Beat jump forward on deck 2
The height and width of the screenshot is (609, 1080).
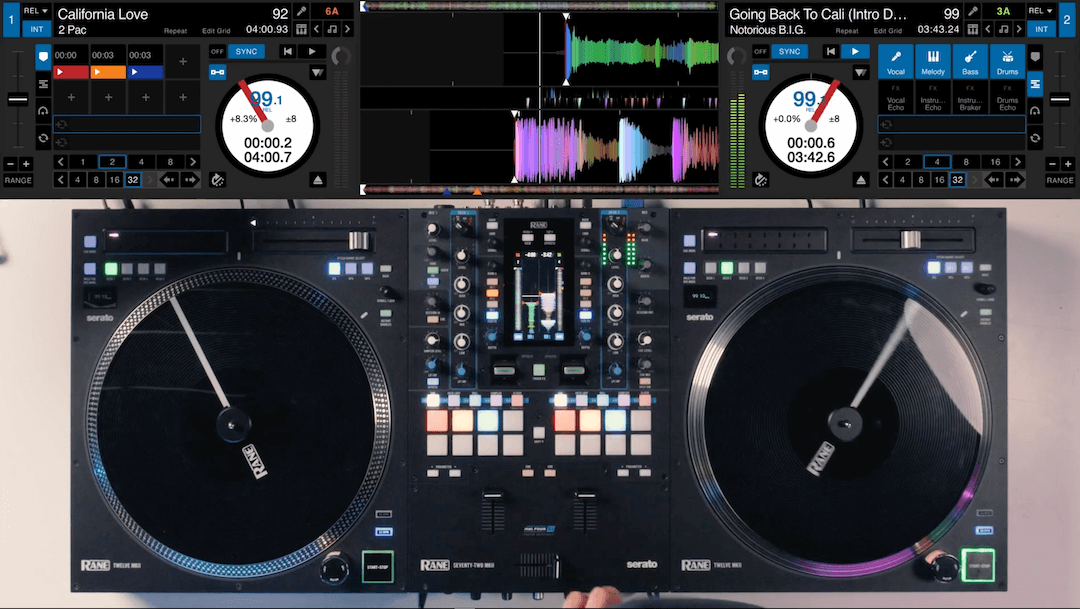tap(1015, 180)
